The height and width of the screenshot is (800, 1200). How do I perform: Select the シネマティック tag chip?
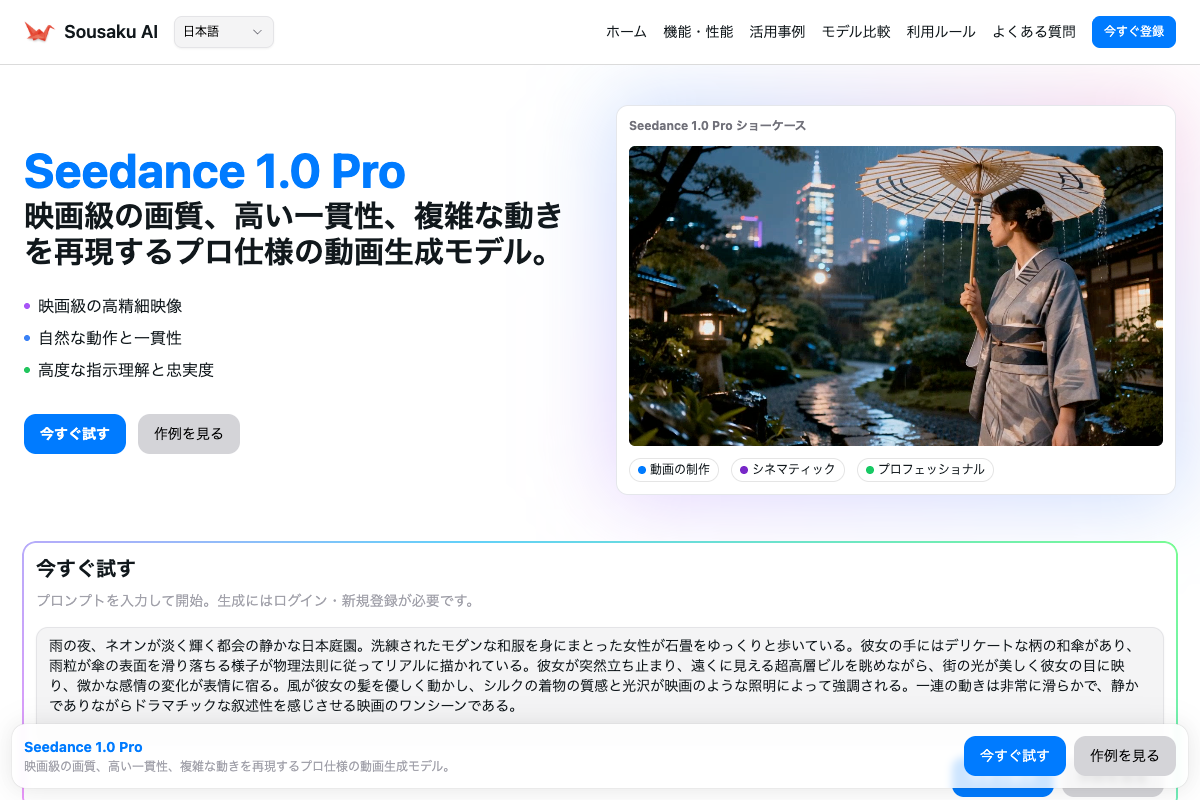click(x=788, y=470)
